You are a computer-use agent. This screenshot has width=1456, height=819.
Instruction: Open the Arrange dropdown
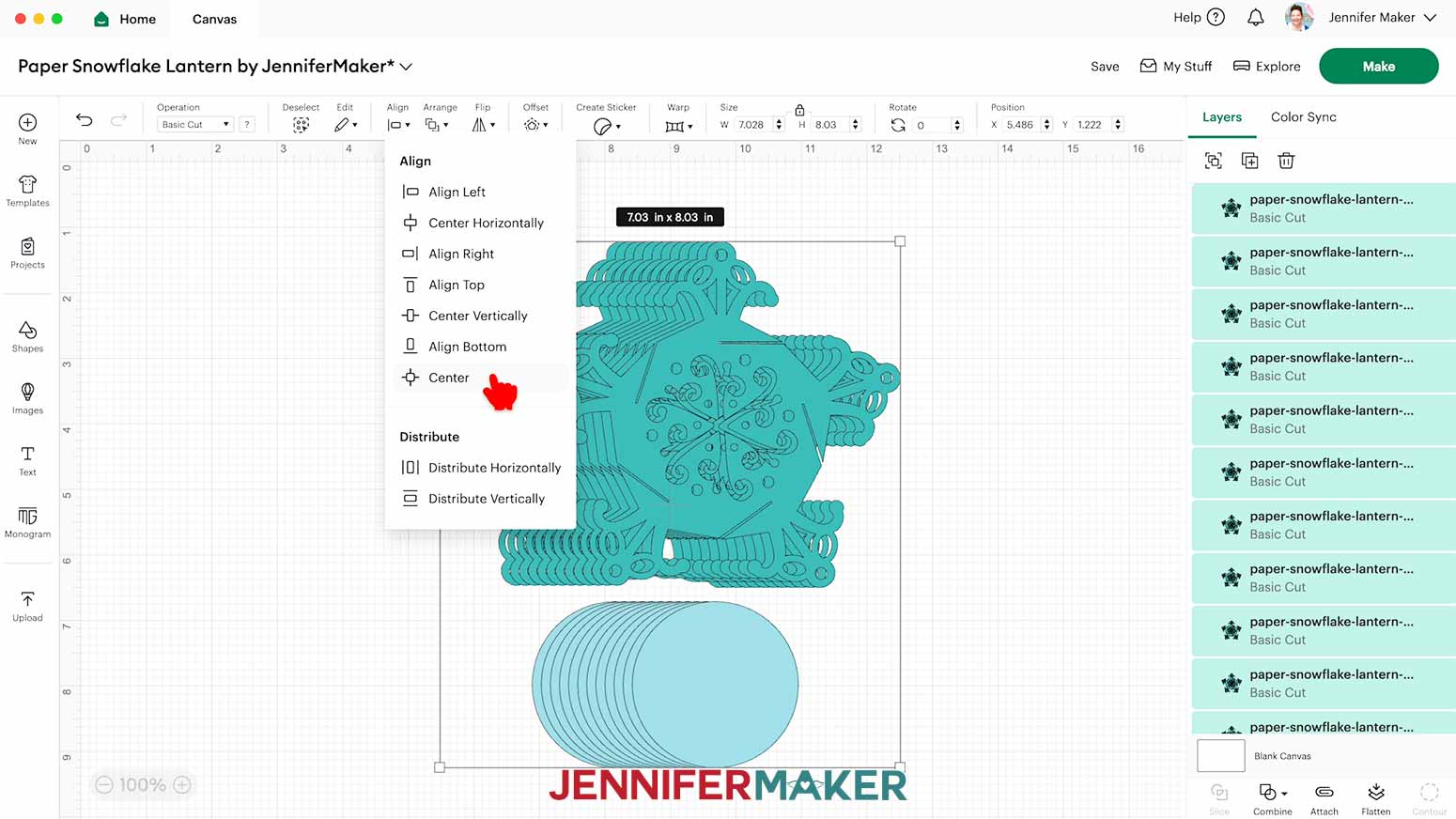(x=436, y=125)
